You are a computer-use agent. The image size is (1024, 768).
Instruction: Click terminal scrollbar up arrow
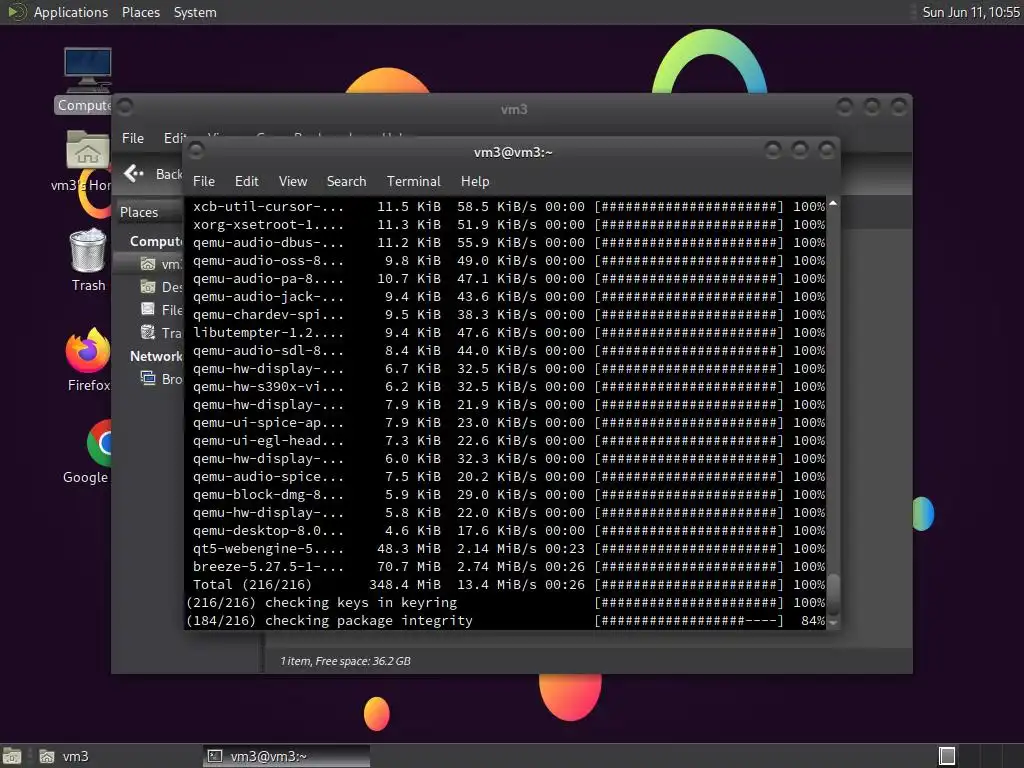[x=833, y=204]
